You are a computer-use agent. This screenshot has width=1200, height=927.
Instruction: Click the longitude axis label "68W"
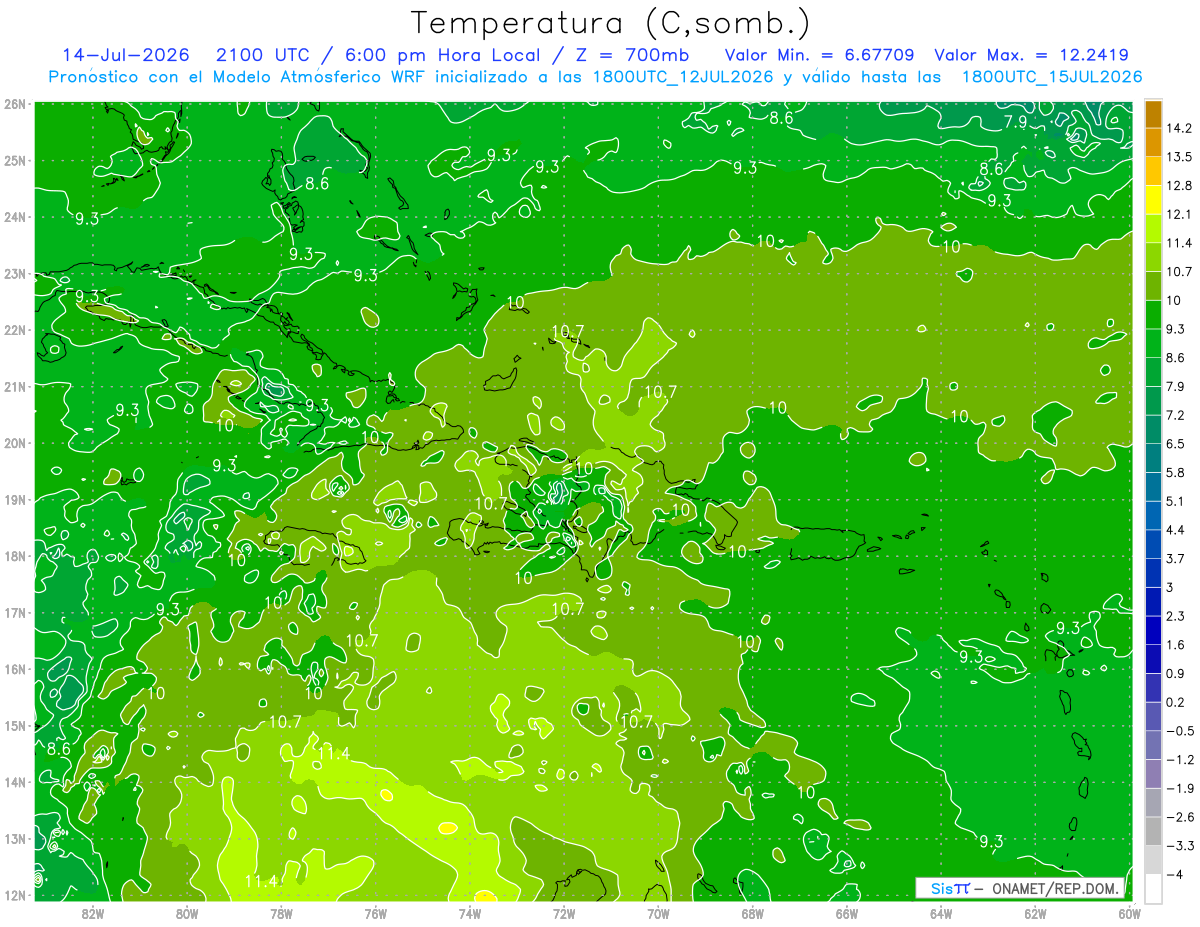click(x=753, y=913)
